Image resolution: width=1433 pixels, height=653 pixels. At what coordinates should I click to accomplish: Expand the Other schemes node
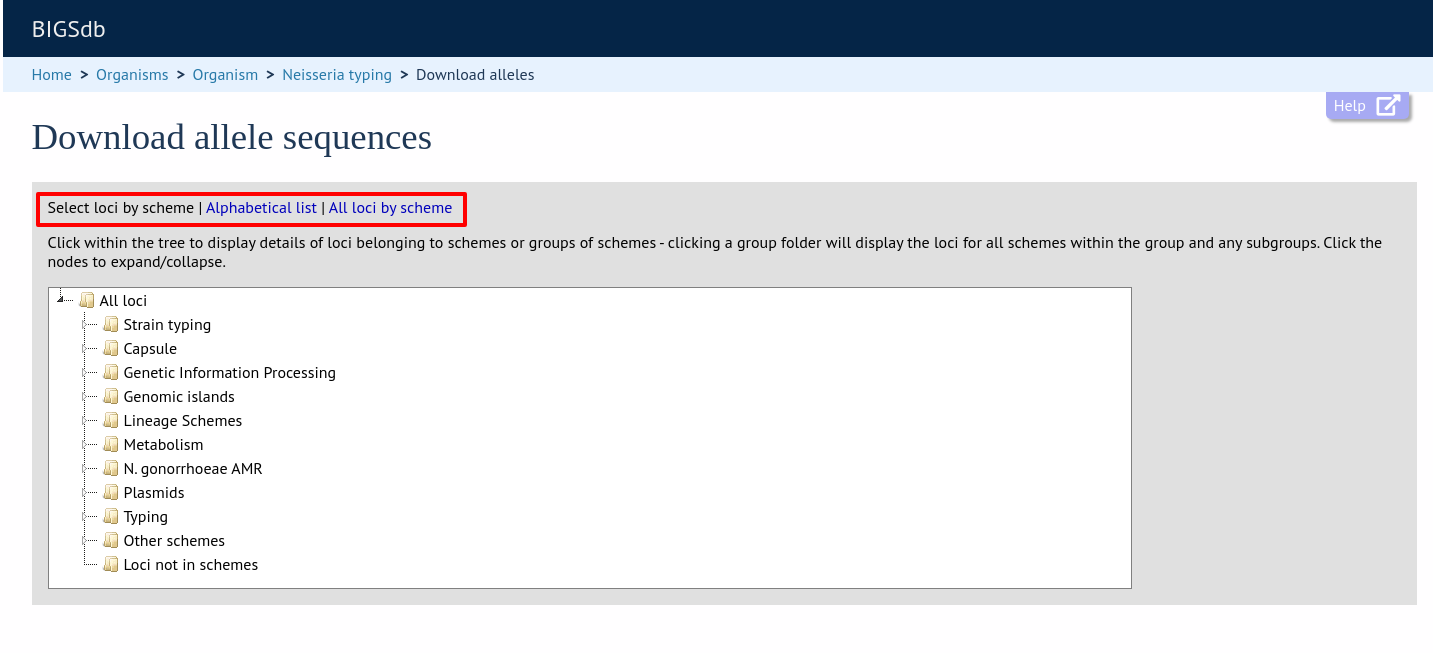(85, 540)
